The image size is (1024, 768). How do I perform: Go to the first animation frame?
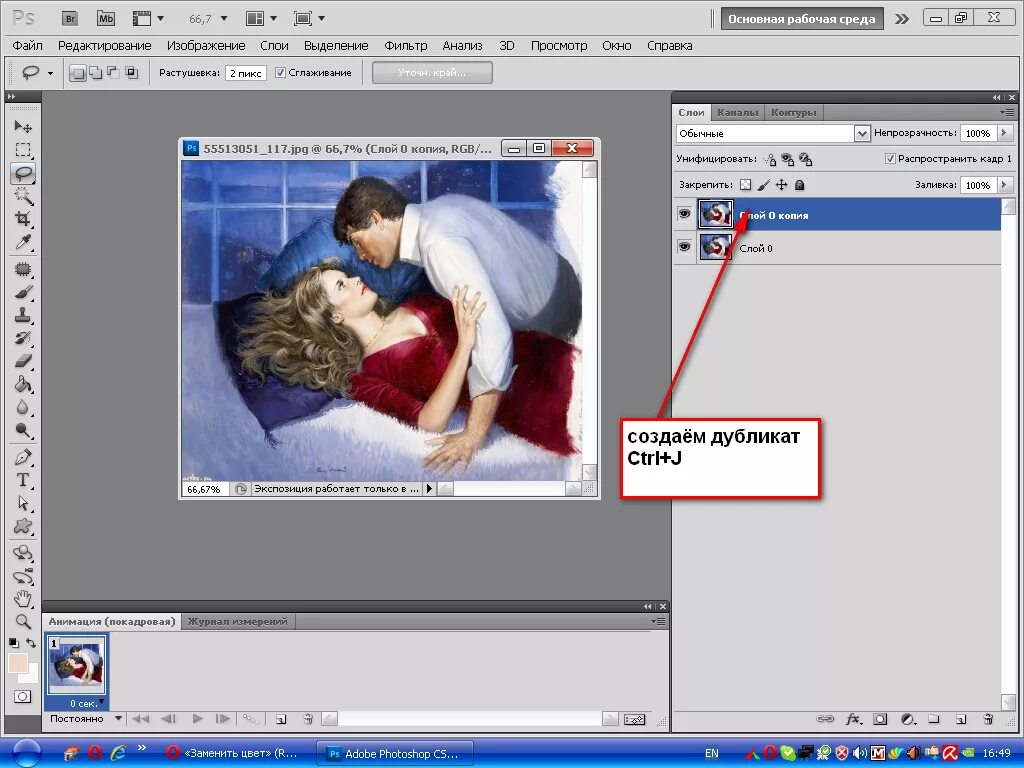point(140,719)
